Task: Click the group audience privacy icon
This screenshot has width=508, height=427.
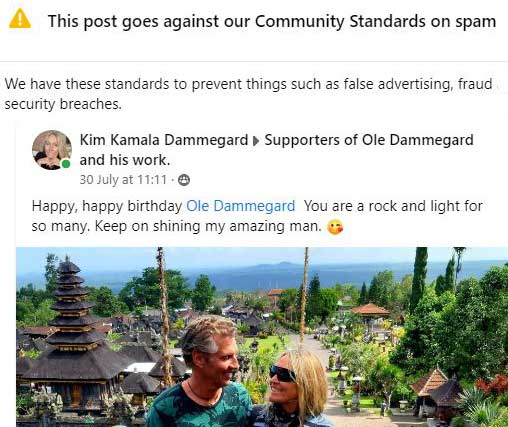Action: pos(184,180)
